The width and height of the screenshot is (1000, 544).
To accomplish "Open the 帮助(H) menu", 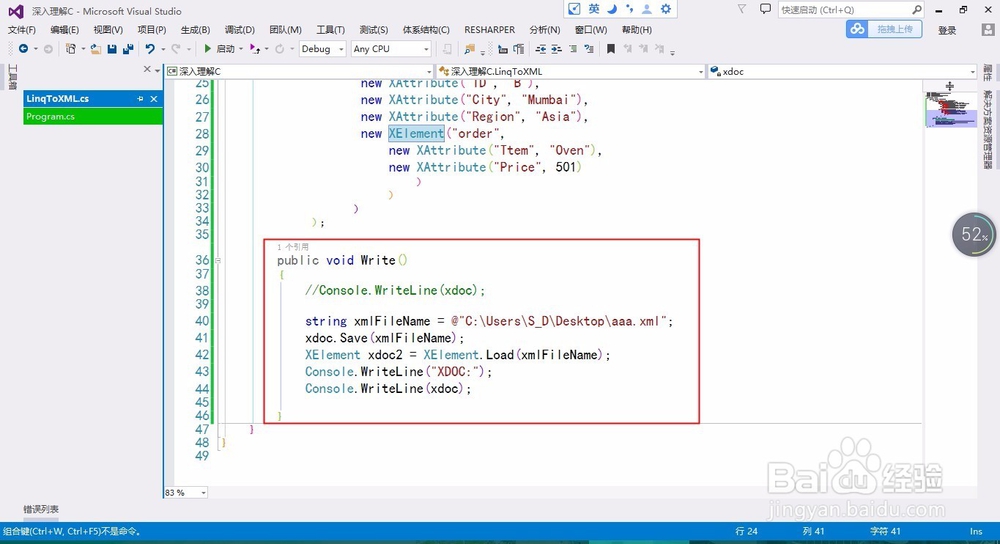I will click(636, 30).
